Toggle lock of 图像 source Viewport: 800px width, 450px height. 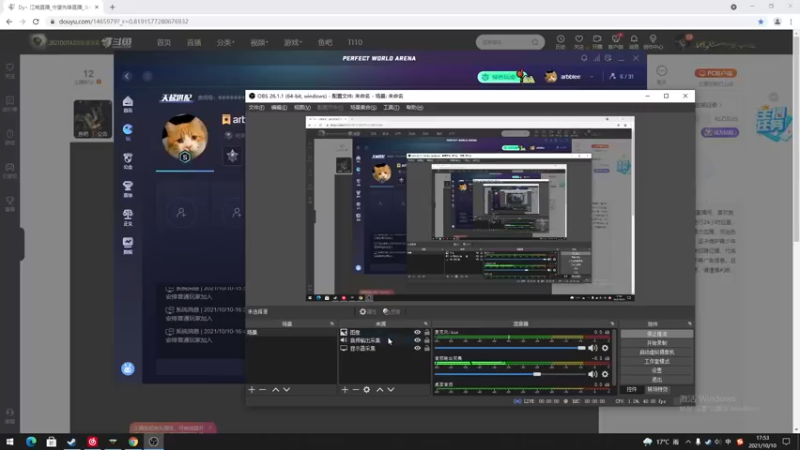[427, 332]
